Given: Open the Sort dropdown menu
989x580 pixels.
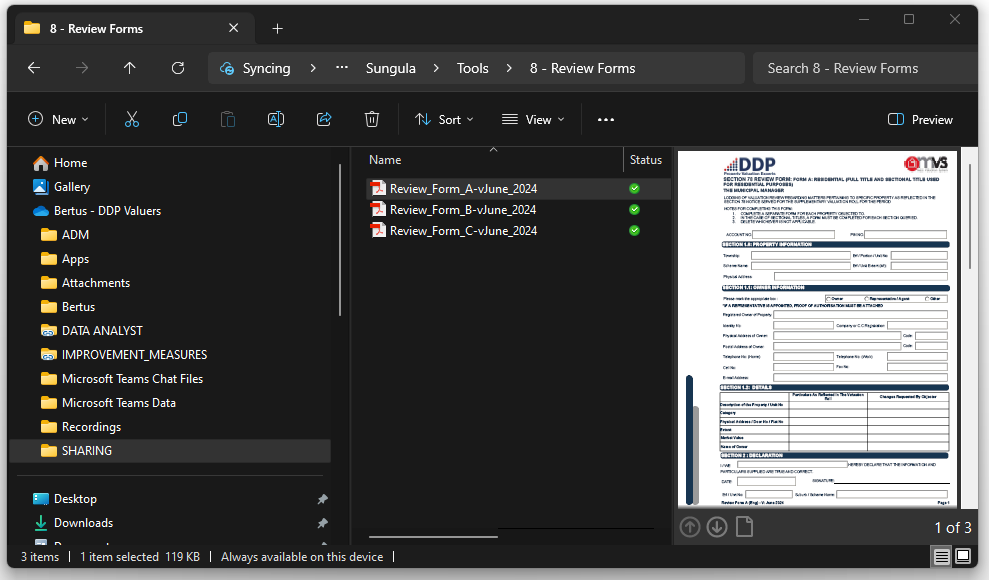Looking at the screenshot, I should pos(444,119).
